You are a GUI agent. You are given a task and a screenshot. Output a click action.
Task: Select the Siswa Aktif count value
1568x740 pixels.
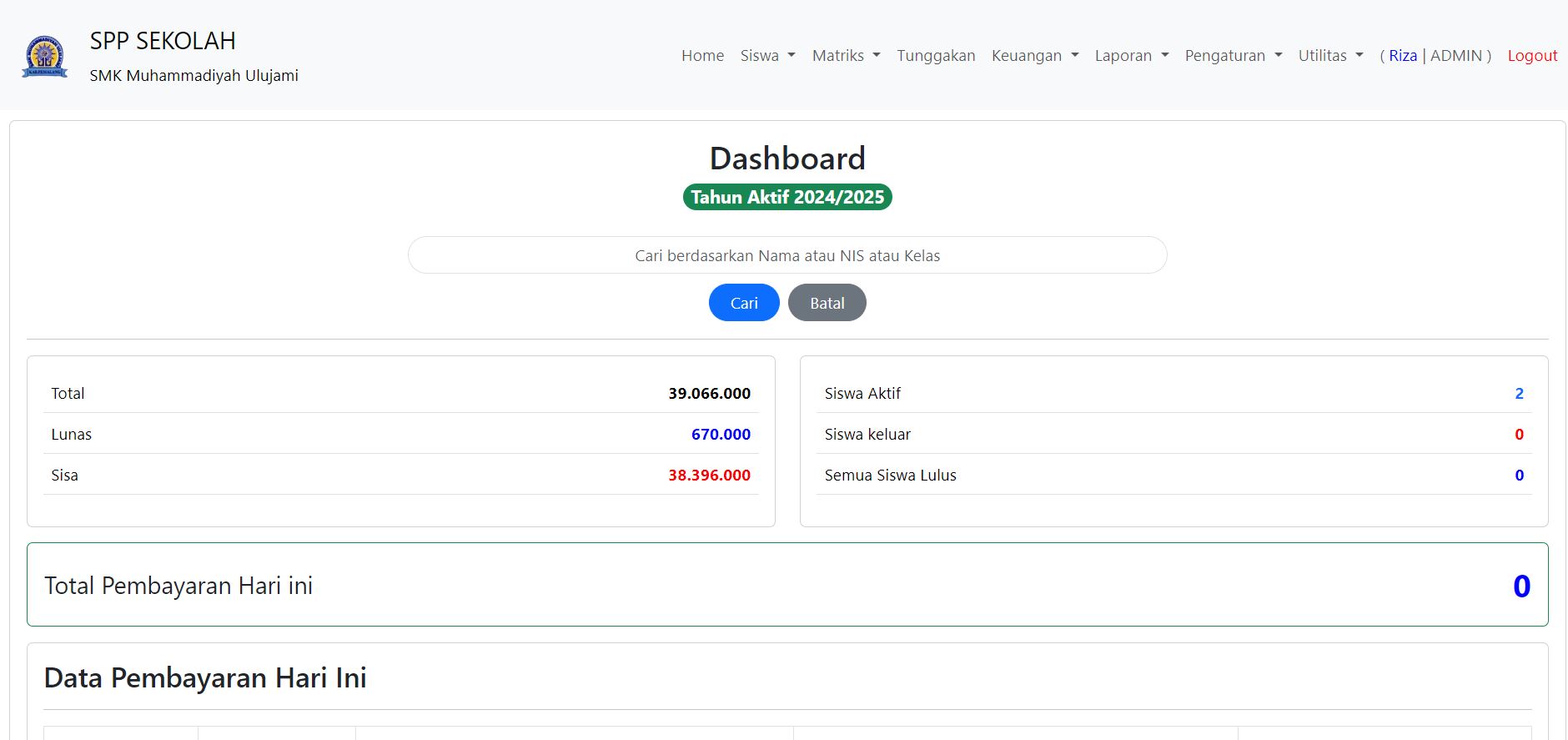point(1519,394)
